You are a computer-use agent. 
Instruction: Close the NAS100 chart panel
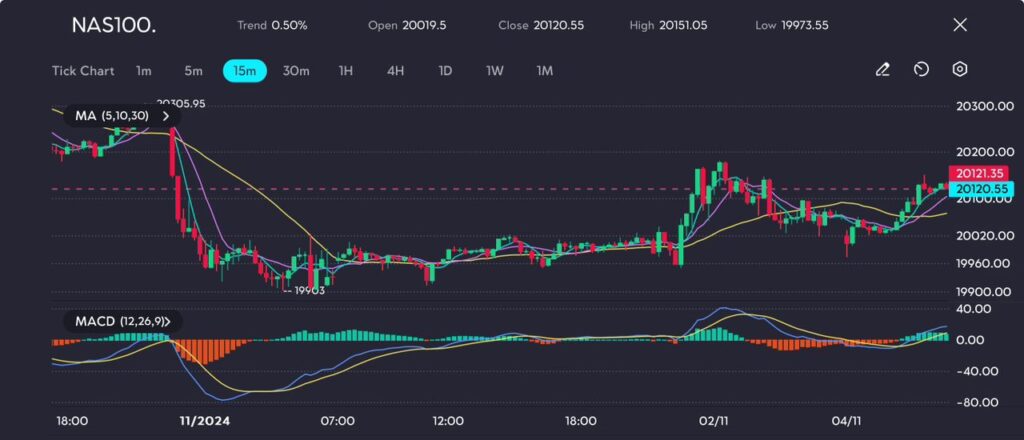960,25
